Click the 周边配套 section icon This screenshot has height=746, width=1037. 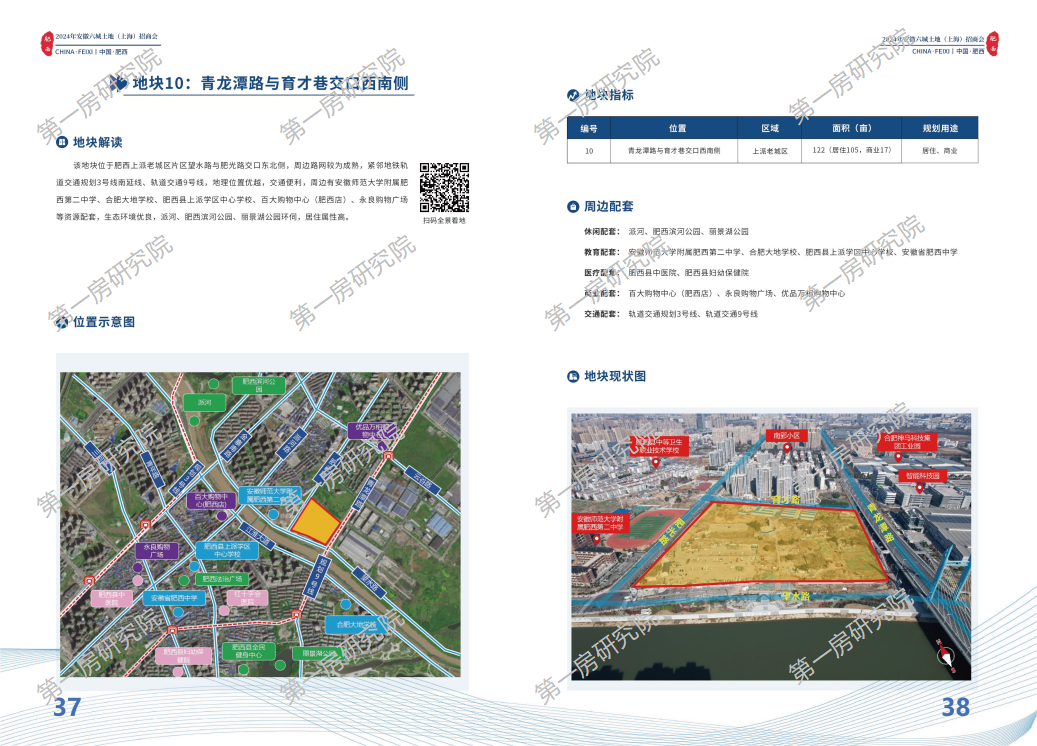tap(573, 207)
